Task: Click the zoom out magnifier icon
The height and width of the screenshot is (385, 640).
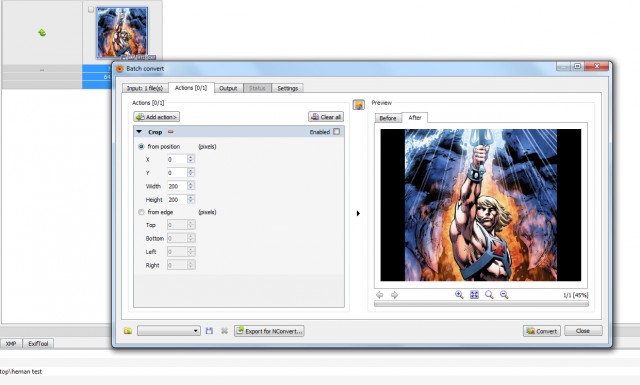Action: [504, 295]
